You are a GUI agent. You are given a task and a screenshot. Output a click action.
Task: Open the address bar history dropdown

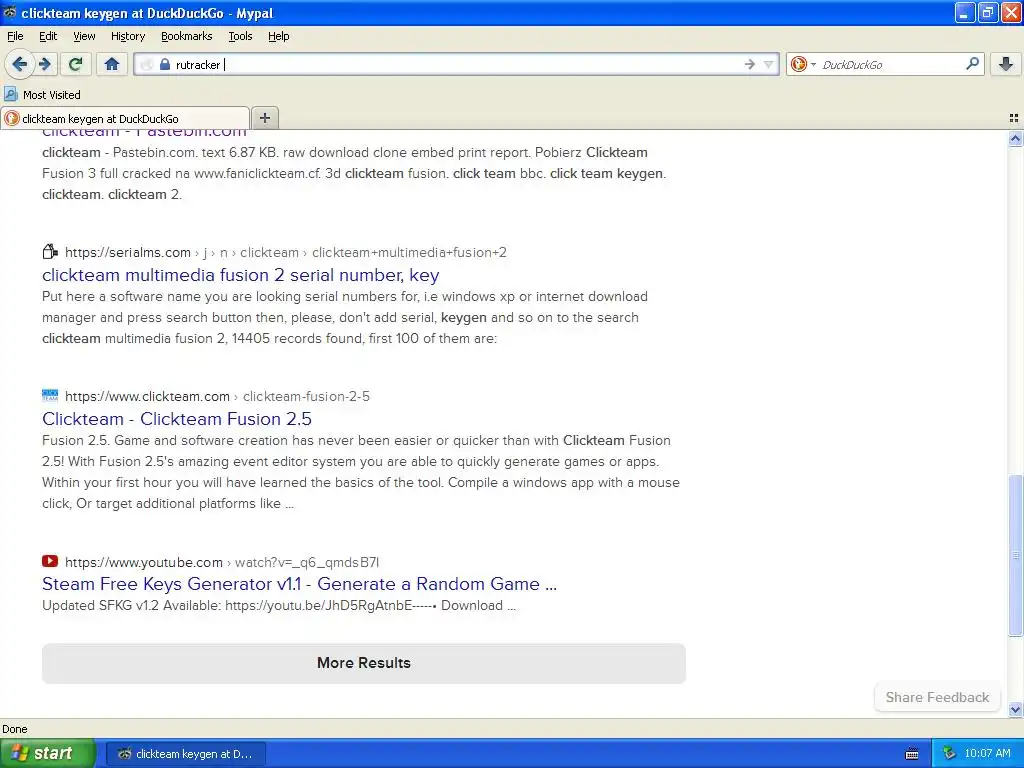(769, 64)
